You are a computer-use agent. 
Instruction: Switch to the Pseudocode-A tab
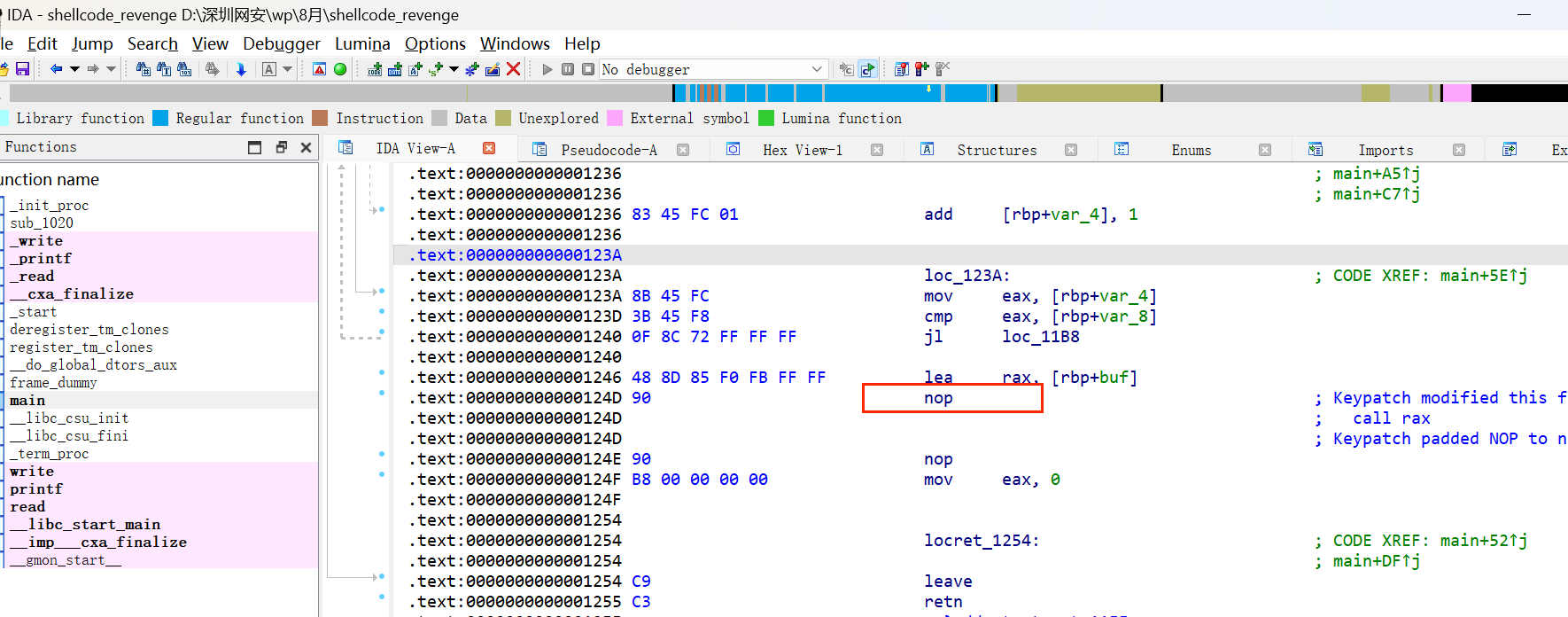(609, 150)
